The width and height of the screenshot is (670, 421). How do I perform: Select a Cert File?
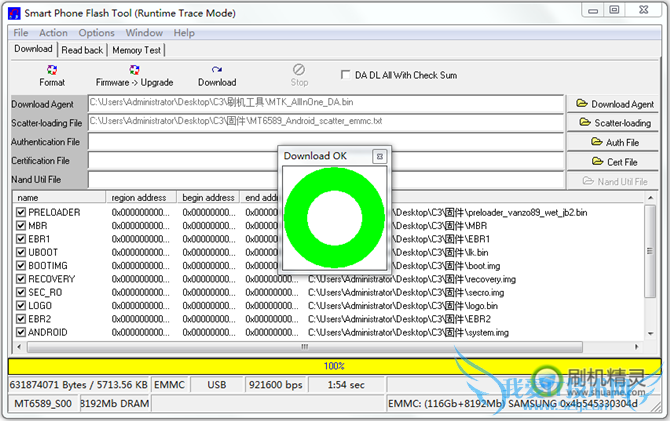point(614,162)
